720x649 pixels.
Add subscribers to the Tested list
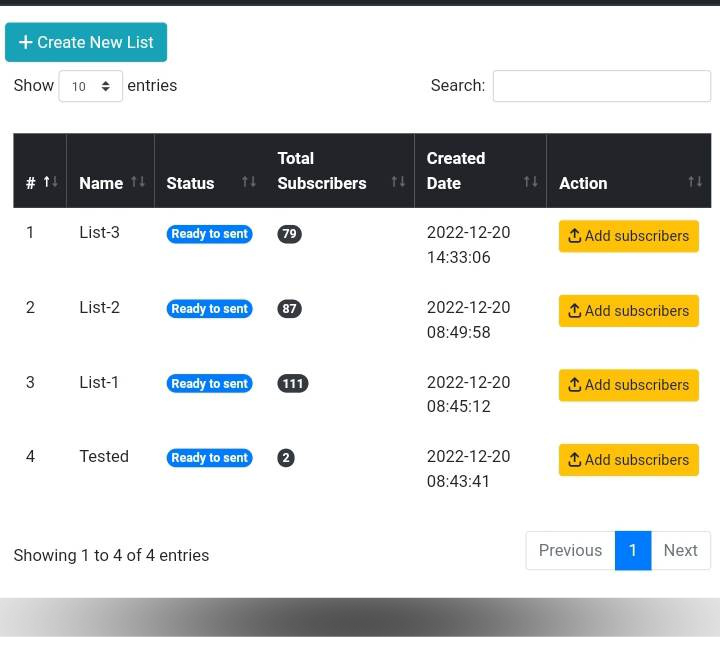click(629, 460)
